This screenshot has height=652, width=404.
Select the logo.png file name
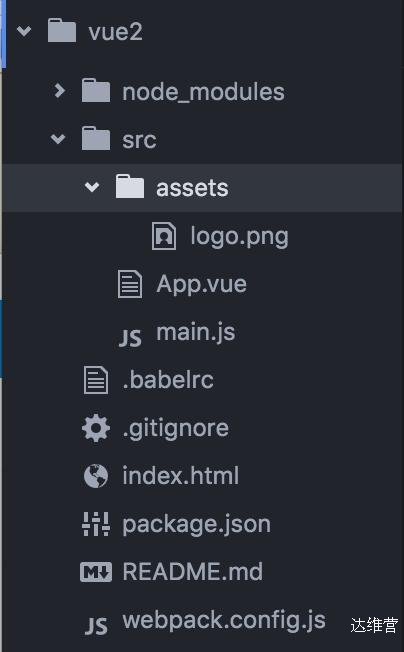click(239, 237)
